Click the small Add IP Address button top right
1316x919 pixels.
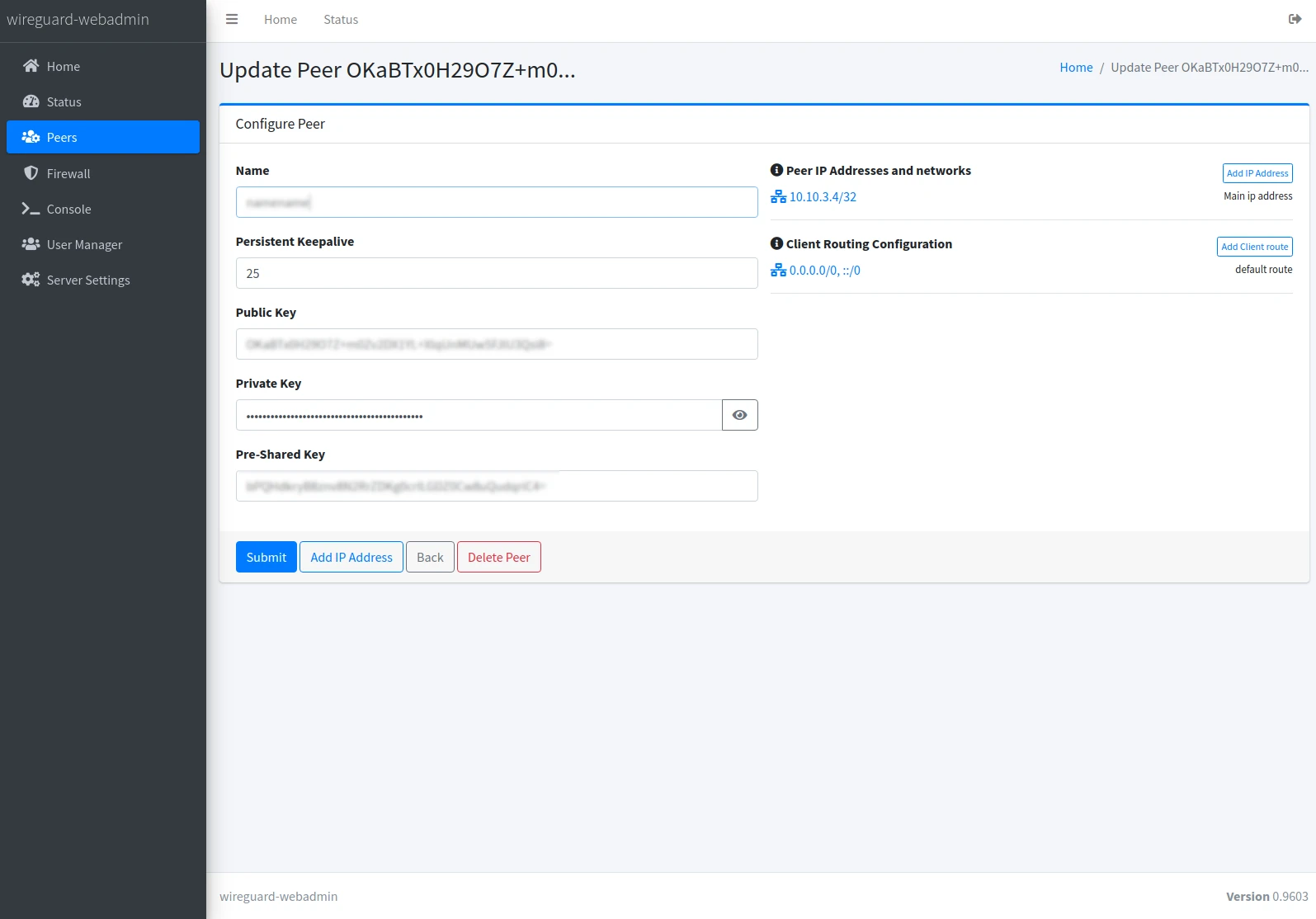point(1257,173)
